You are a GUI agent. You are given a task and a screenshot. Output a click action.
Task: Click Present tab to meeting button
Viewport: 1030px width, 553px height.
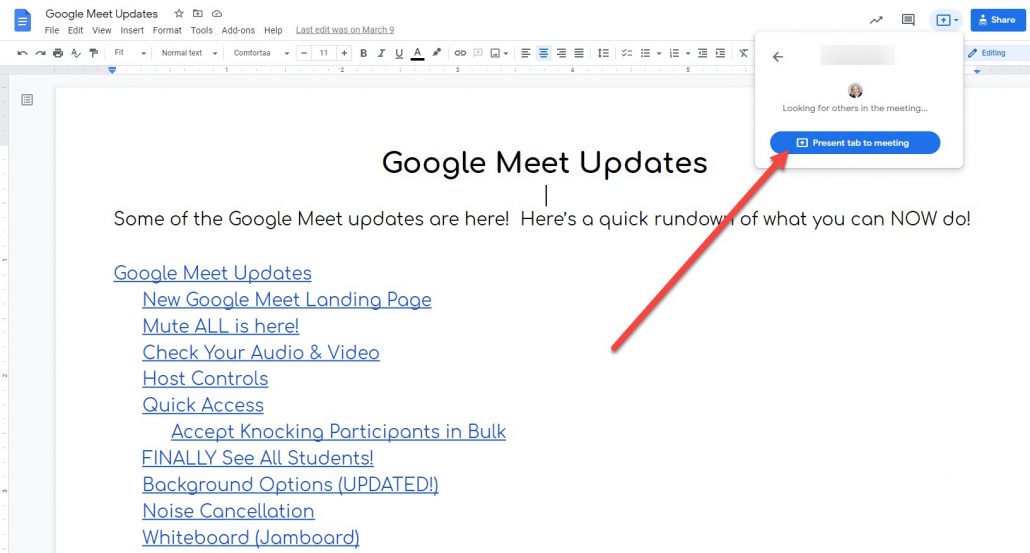click(x=855, y=143)
